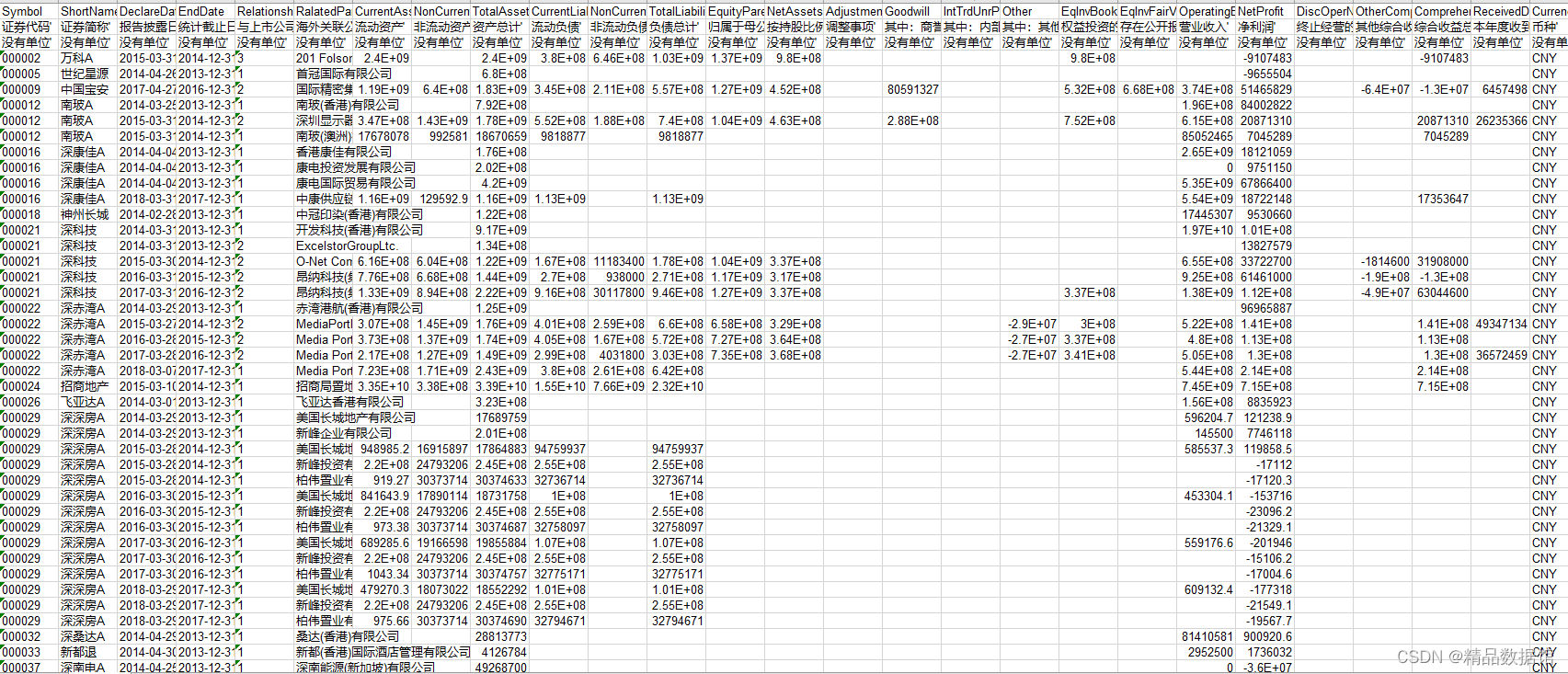Screen dimensions: 1568x674
Task: Select the 神州长城 cell
Action: (88, 214)
